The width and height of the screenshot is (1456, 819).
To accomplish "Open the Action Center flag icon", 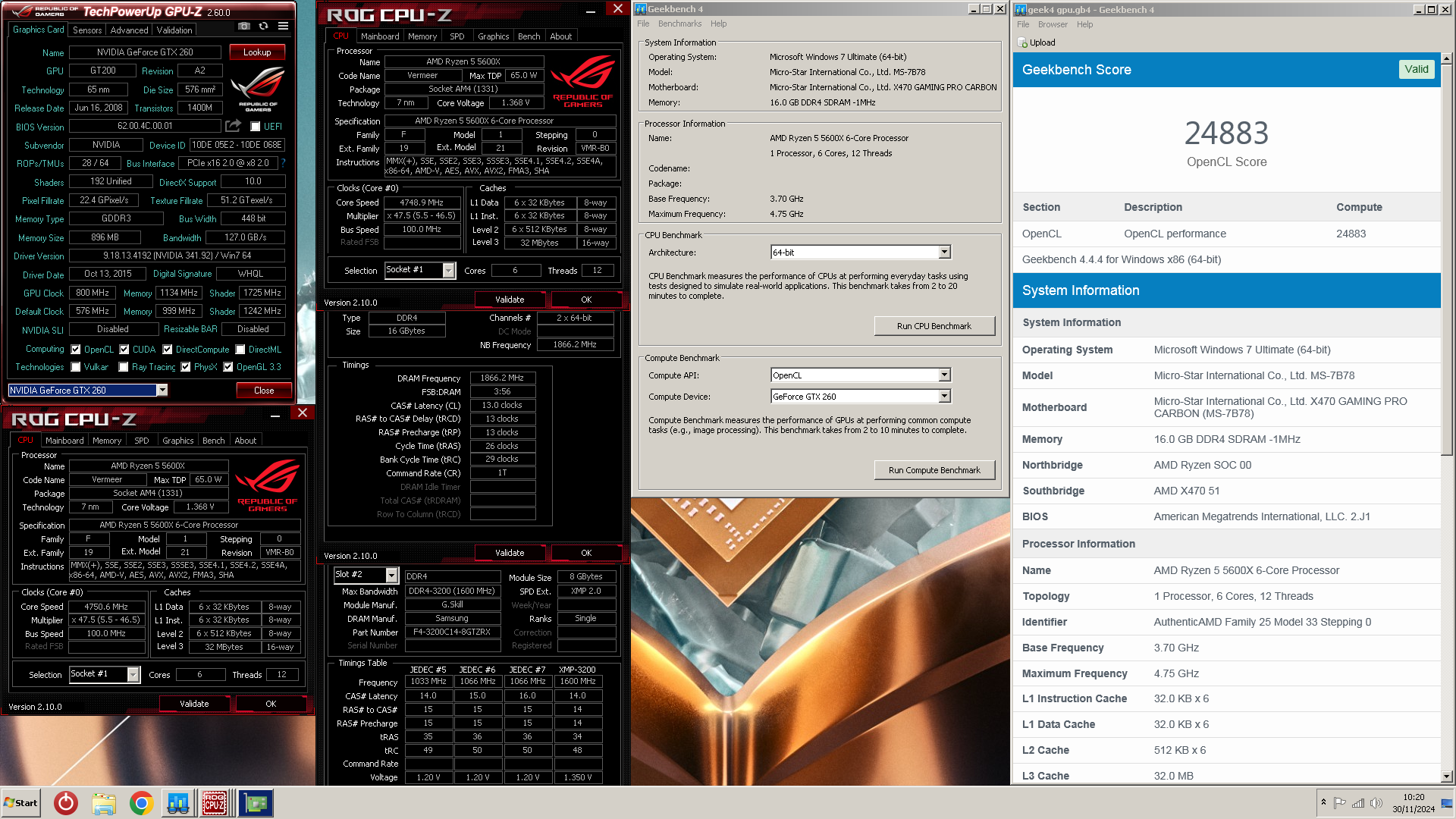I will pos(1340,803).
